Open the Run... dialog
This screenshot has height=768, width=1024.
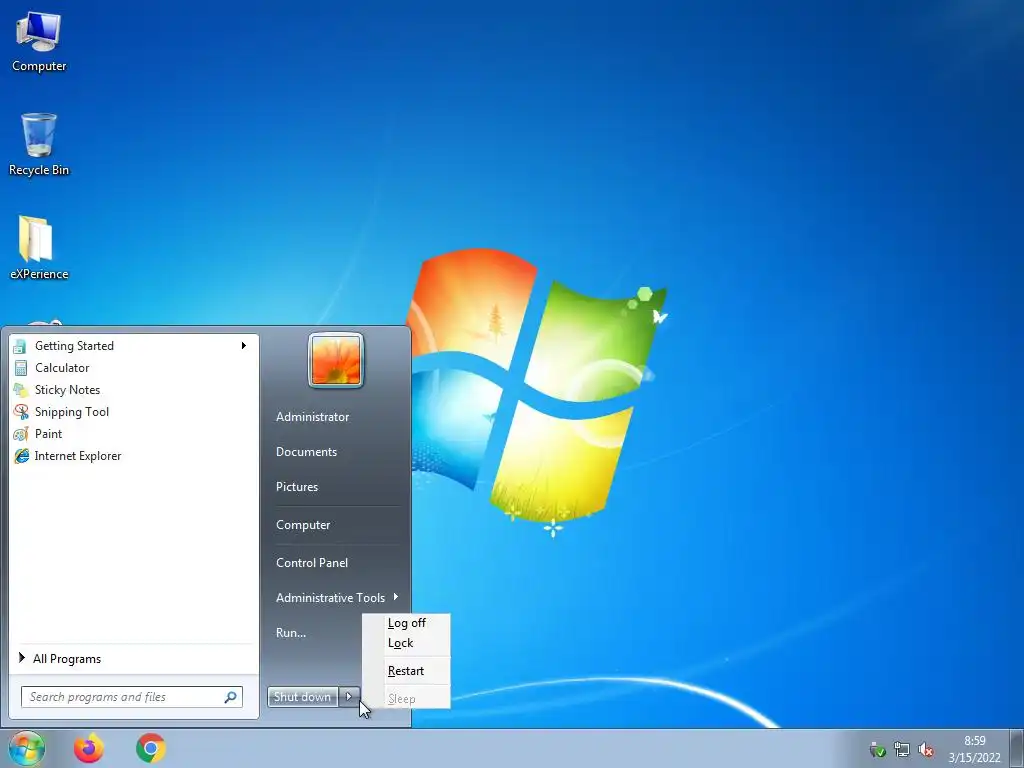pos(291,633)
